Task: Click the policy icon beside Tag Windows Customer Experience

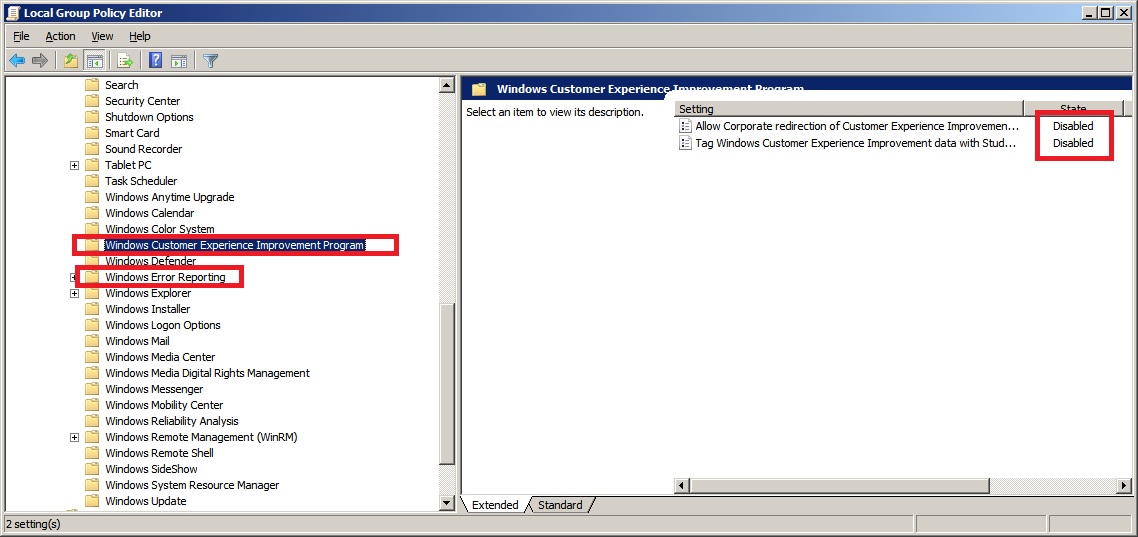Action: point(685,143)
